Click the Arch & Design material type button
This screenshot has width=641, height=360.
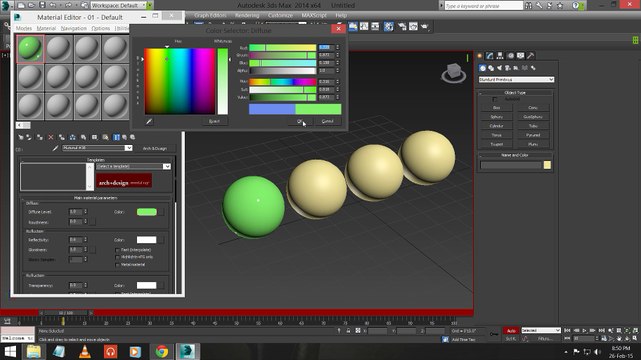point(155,148)
